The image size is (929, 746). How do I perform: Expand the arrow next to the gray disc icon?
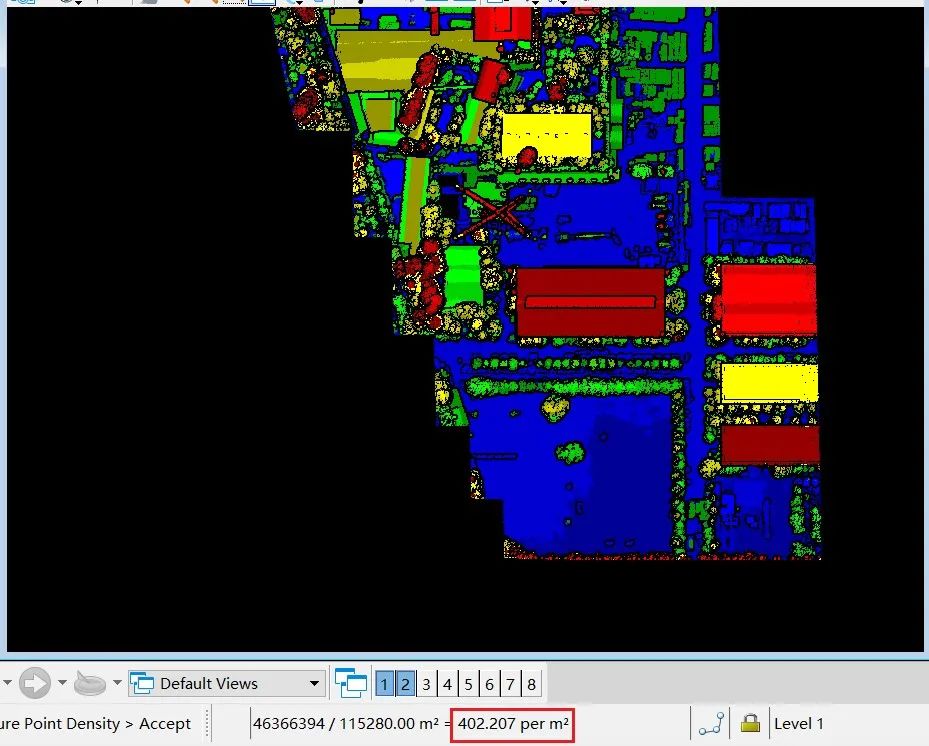point(117,683)
